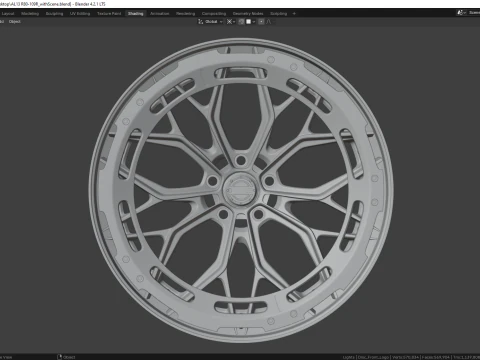Add a new workspace with plus icon
This screenshot has width=480, height=360.
pyautogui.click(x=294, y=14)
